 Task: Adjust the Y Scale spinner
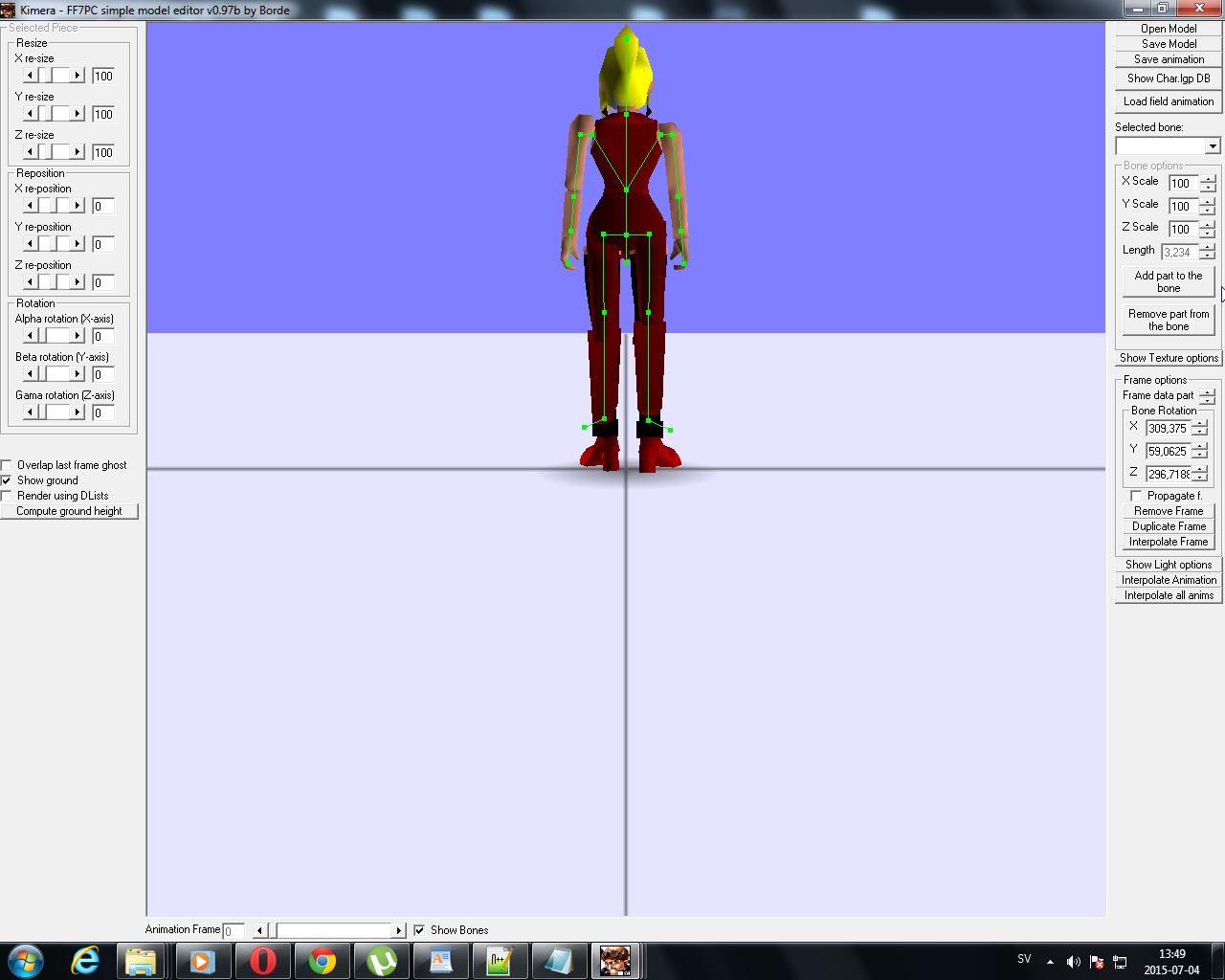pos(1208,205)
